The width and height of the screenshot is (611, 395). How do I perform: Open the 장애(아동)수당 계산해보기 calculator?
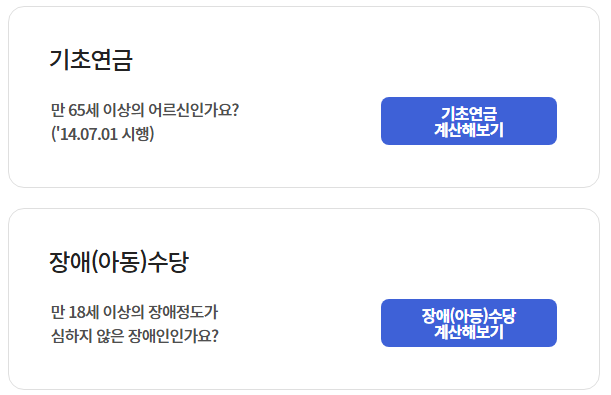[x=469, y=323]
